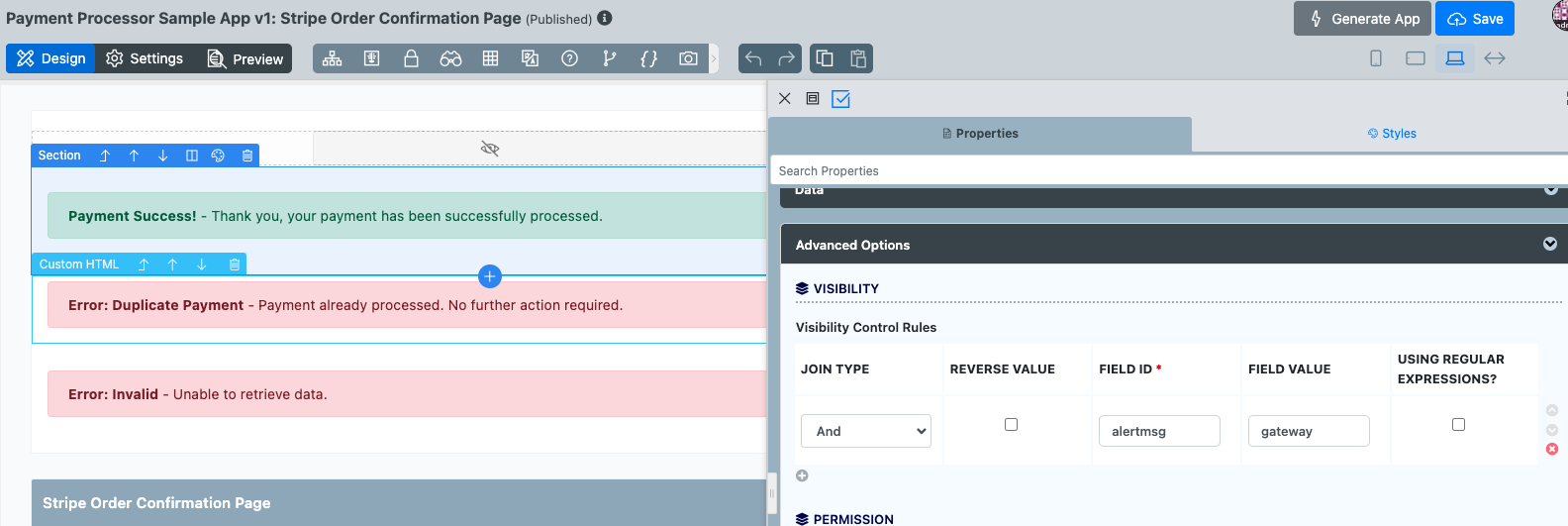This screenshot has height=526, width=1568.
Task: Save the app with Save button
Action: pos(1475,19)
